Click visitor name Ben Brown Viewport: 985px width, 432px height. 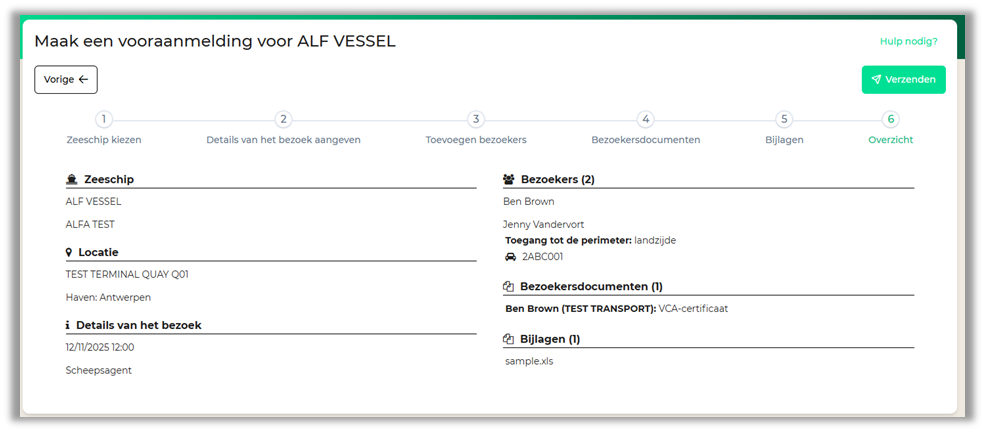coord(529,202)
